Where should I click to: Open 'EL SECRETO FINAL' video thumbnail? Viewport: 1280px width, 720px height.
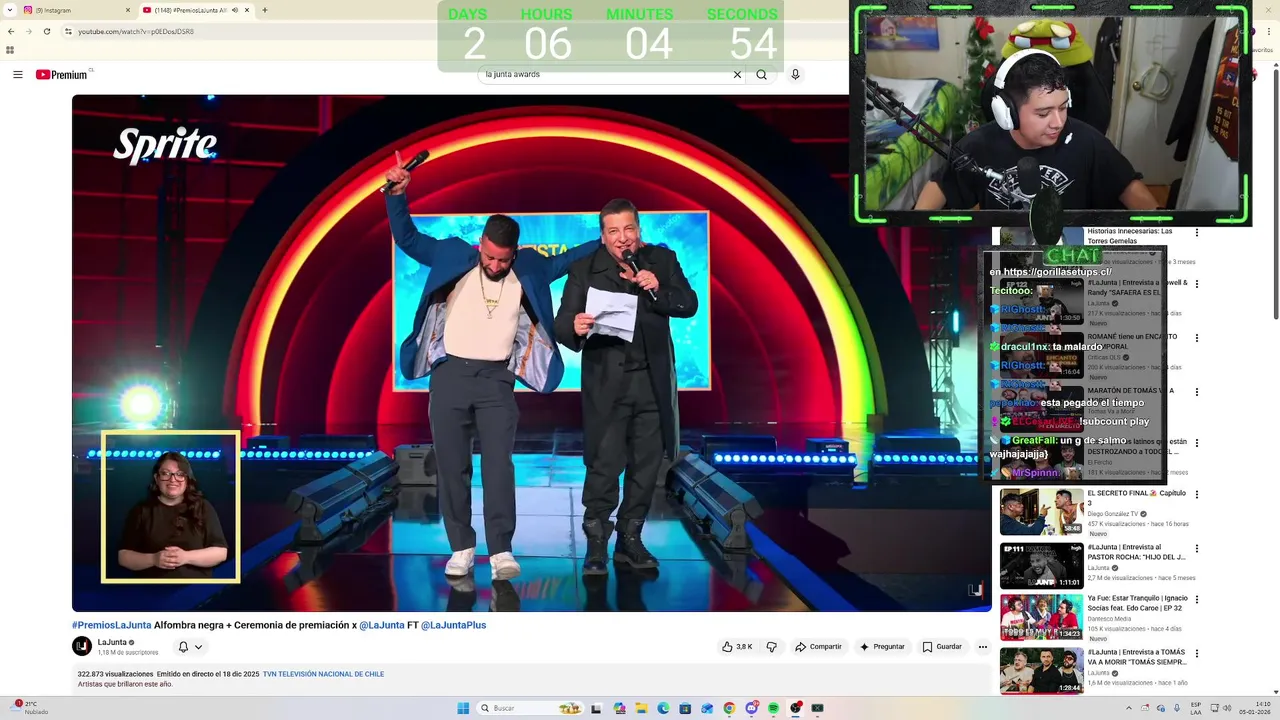pos(1041,511)
